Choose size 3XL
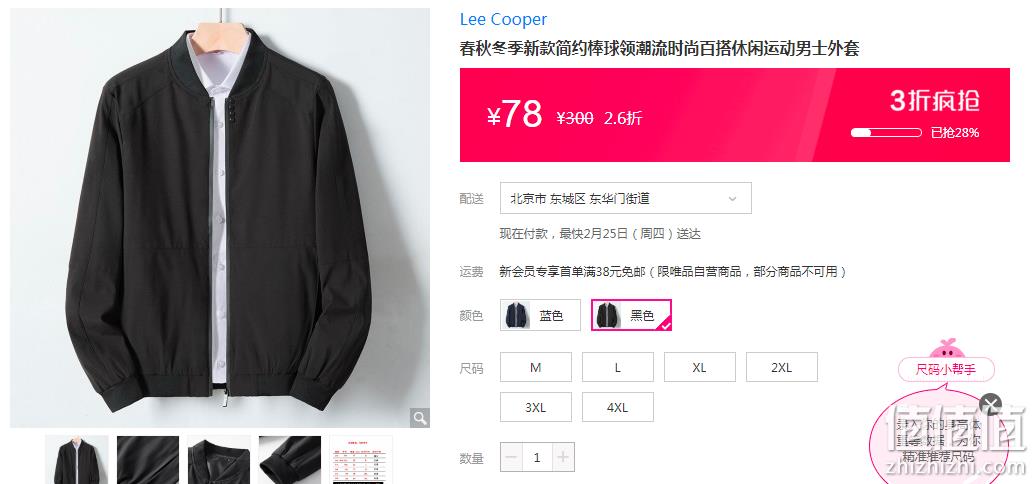Screen dimensions: 1035x484 tap(535, 407)
